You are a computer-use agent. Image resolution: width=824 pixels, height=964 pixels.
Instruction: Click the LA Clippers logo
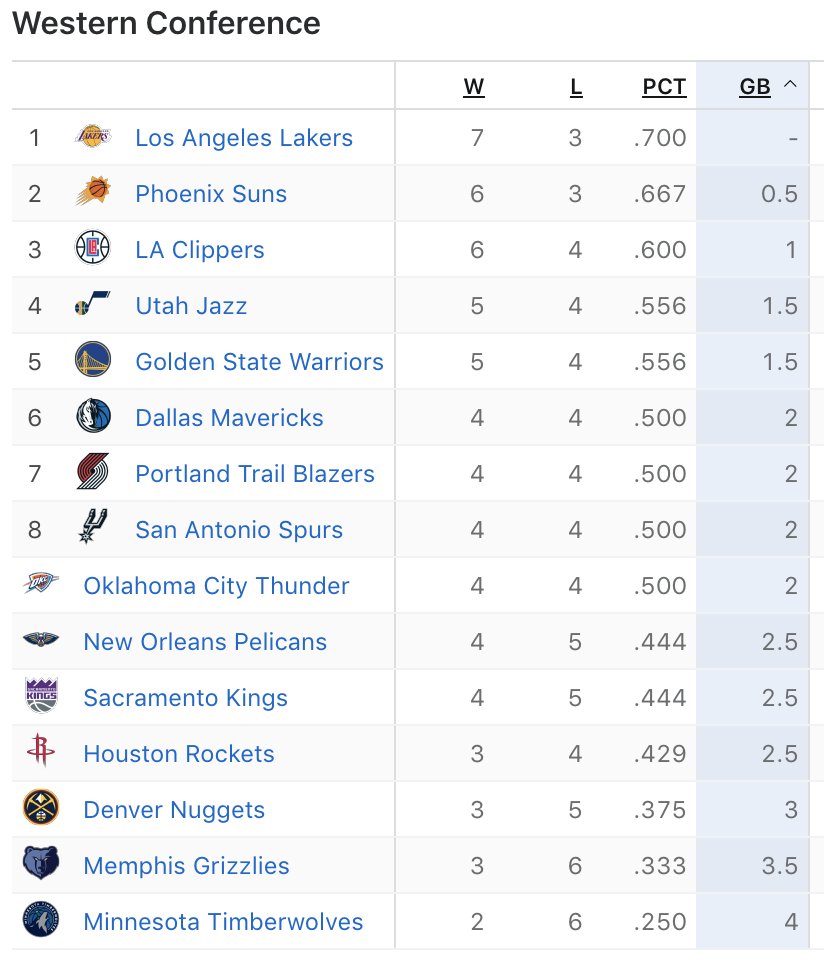click(x=93, y=248)
